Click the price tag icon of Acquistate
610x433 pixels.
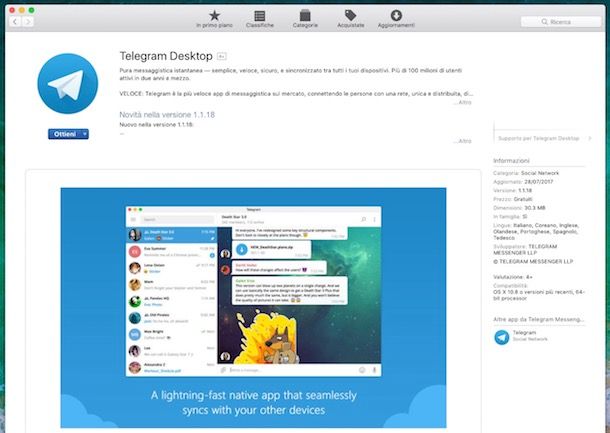click(x=351, y=15)
